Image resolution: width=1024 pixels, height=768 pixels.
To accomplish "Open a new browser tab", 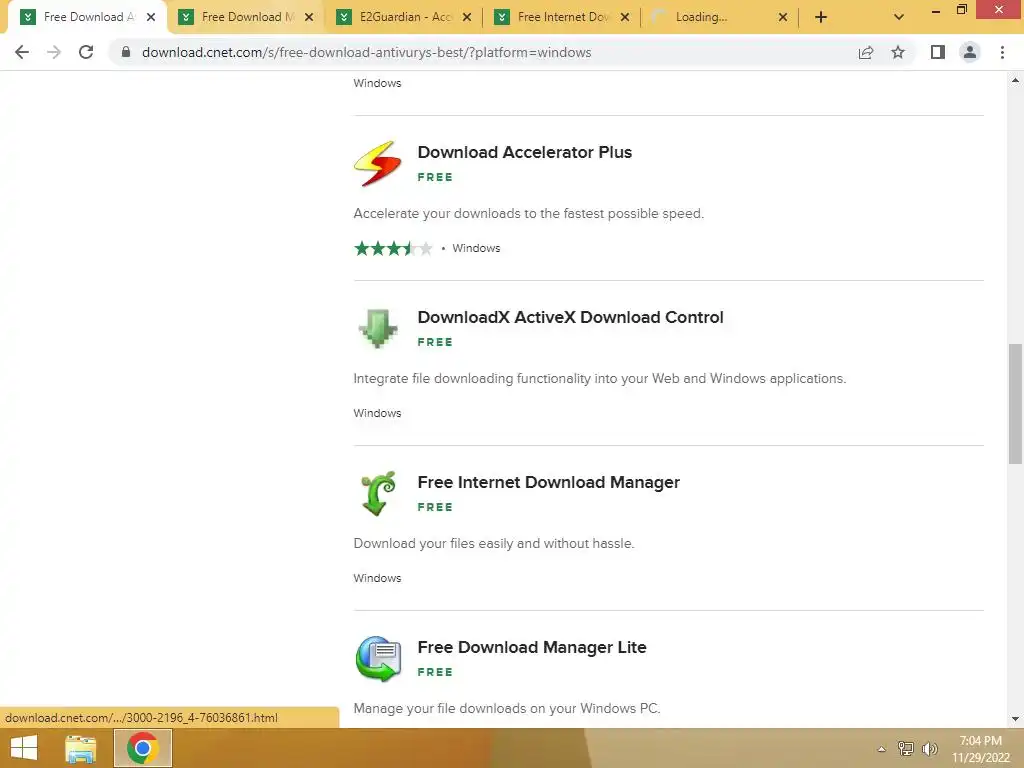I will point(821,17).
